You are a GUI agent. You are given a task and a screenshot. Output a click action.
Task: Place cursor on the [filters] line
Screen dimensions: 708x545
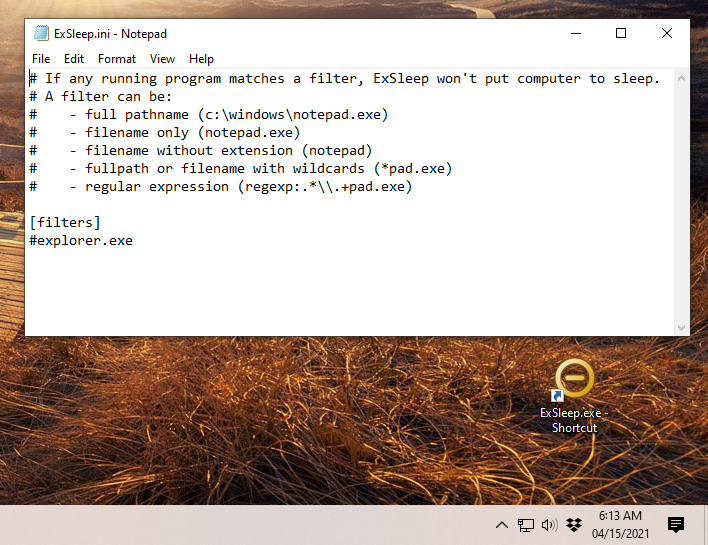pyautogui.click(x=65, y=223)
